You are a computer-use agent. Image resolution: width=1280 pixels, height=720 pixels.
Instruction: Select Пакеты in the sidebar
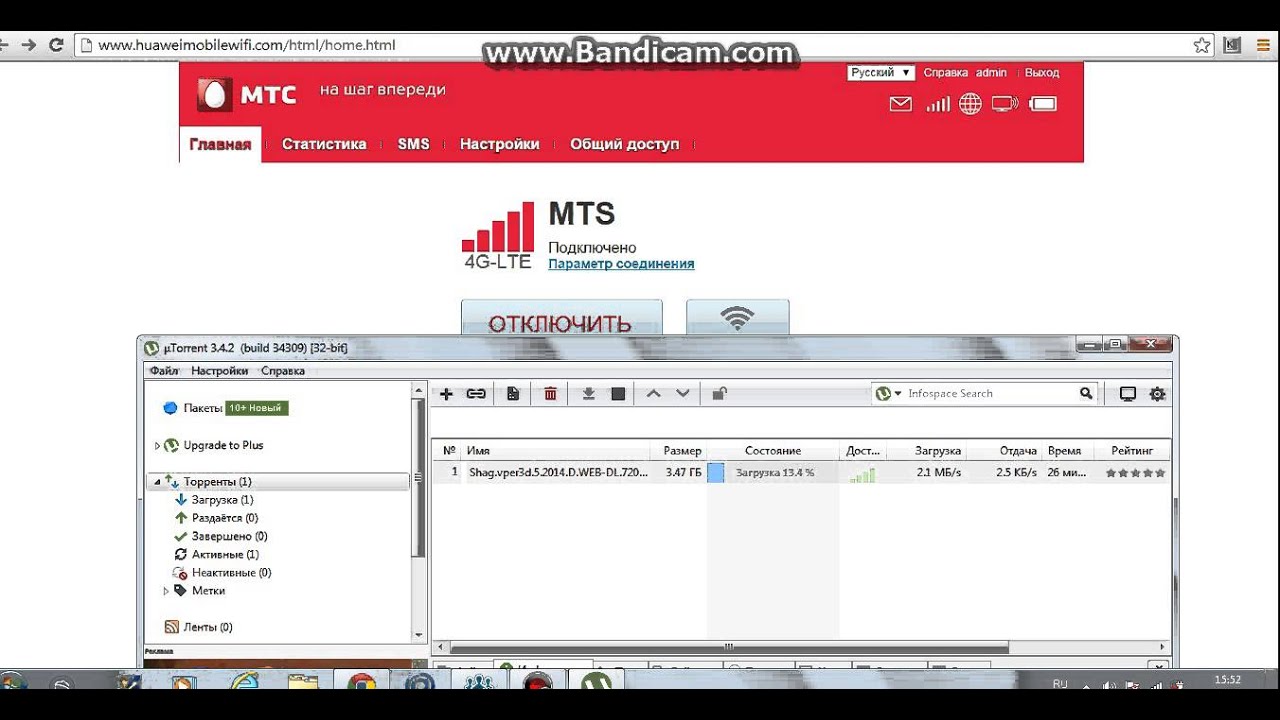(203, 408)
